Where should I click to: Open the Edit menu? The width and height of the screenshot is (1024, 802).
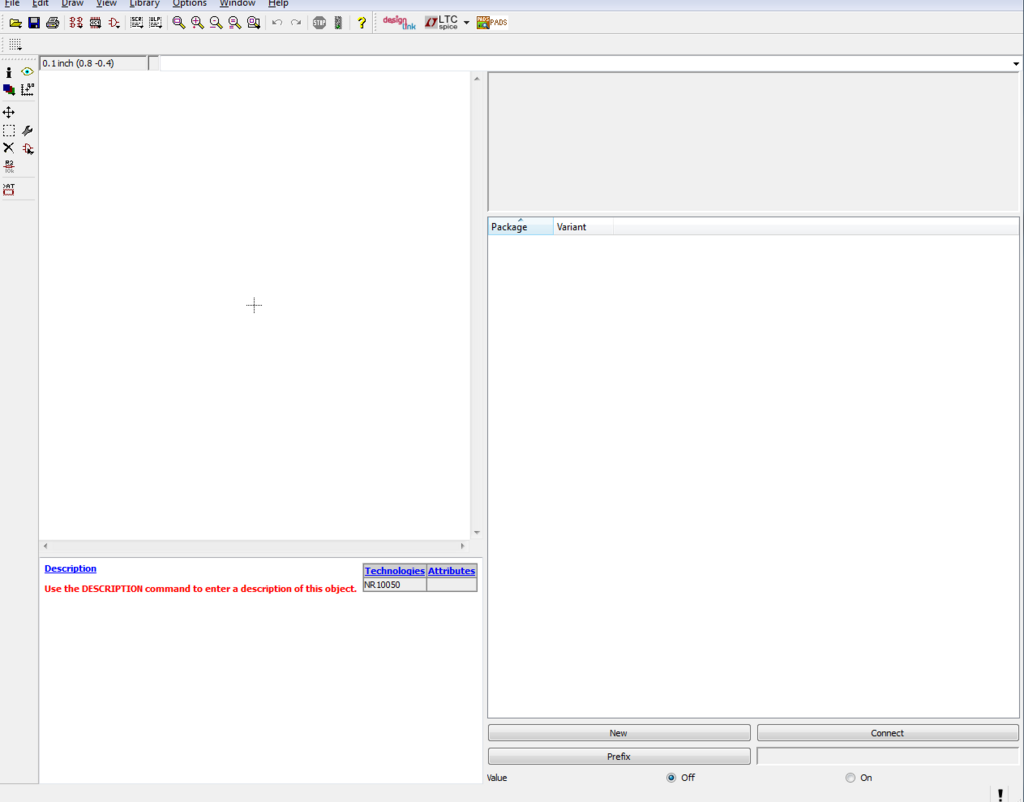tap(40, 3)
